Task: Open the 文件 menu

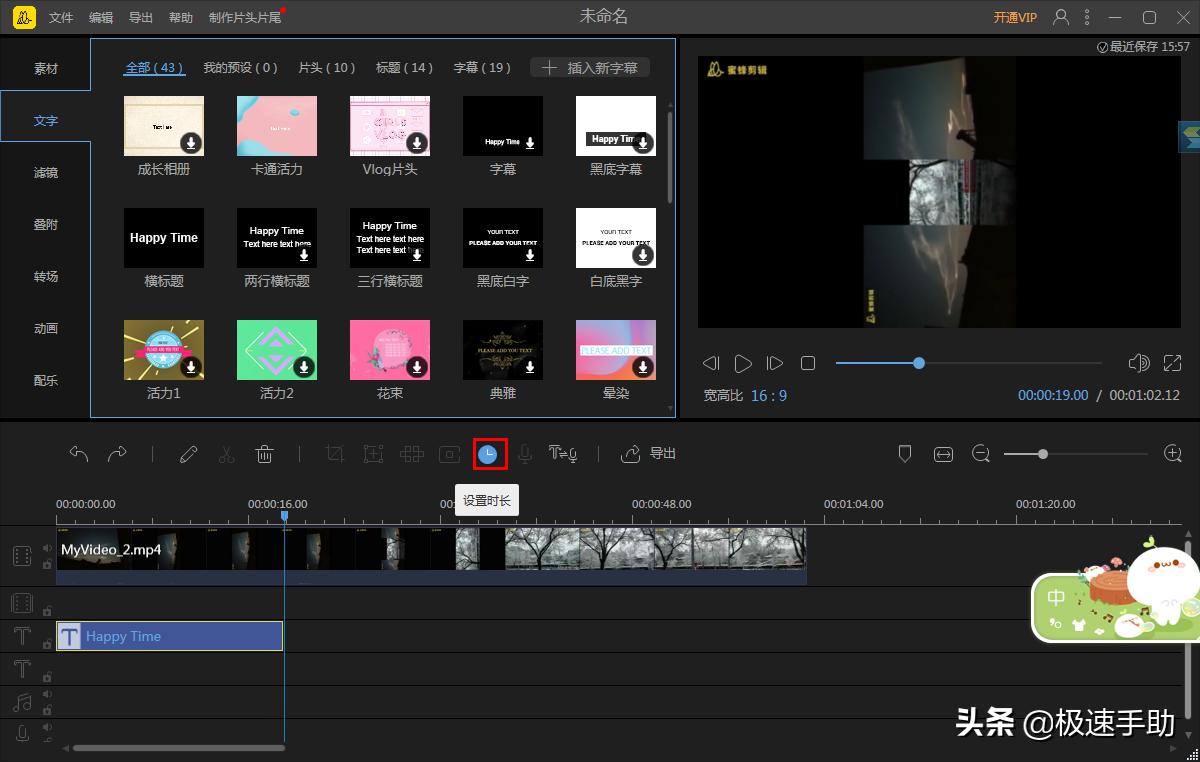Action: click(61, 18)
